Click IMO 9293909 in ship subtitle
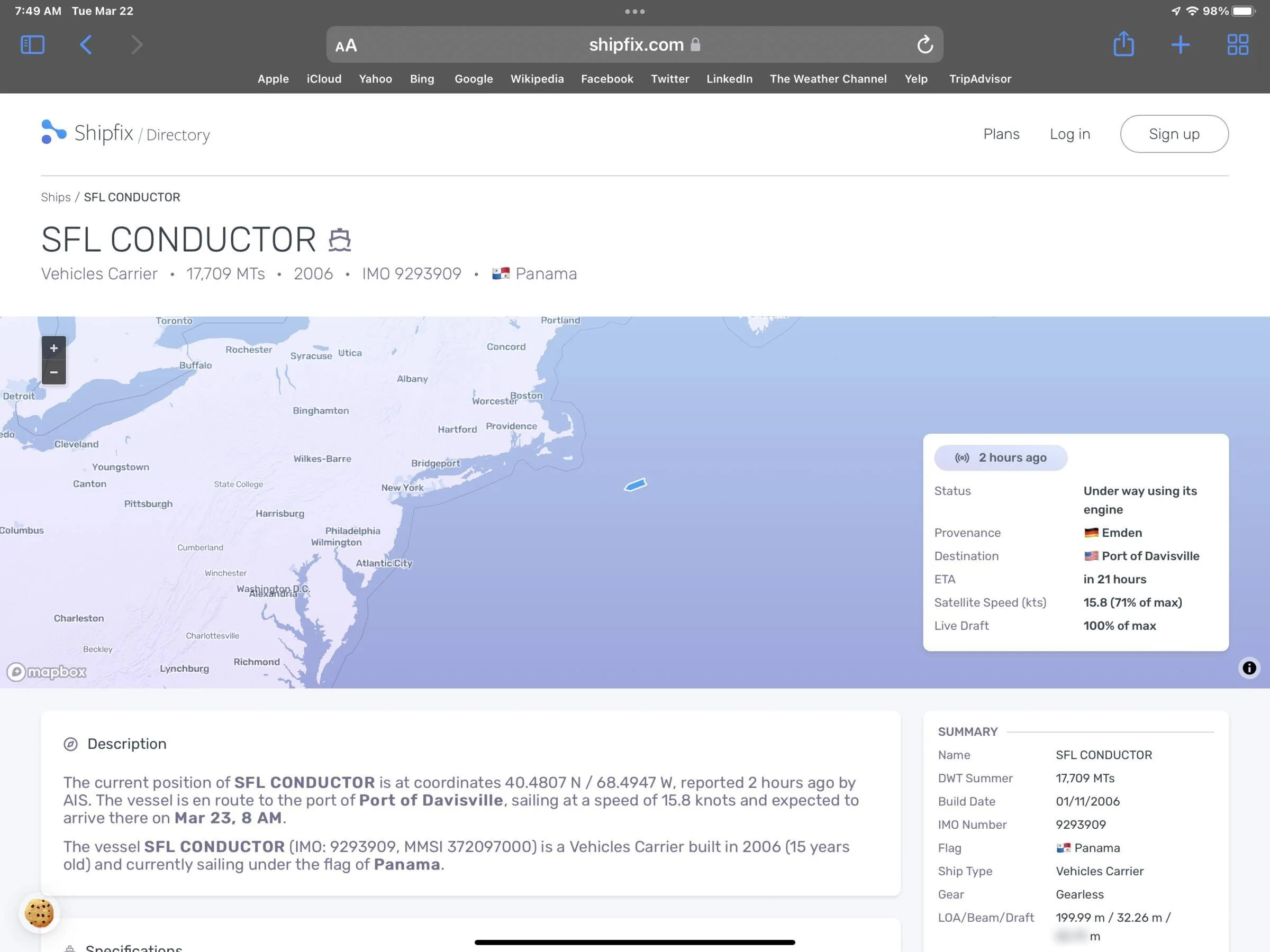Viewport: 1270px width, 952px height. pos(412,274)
